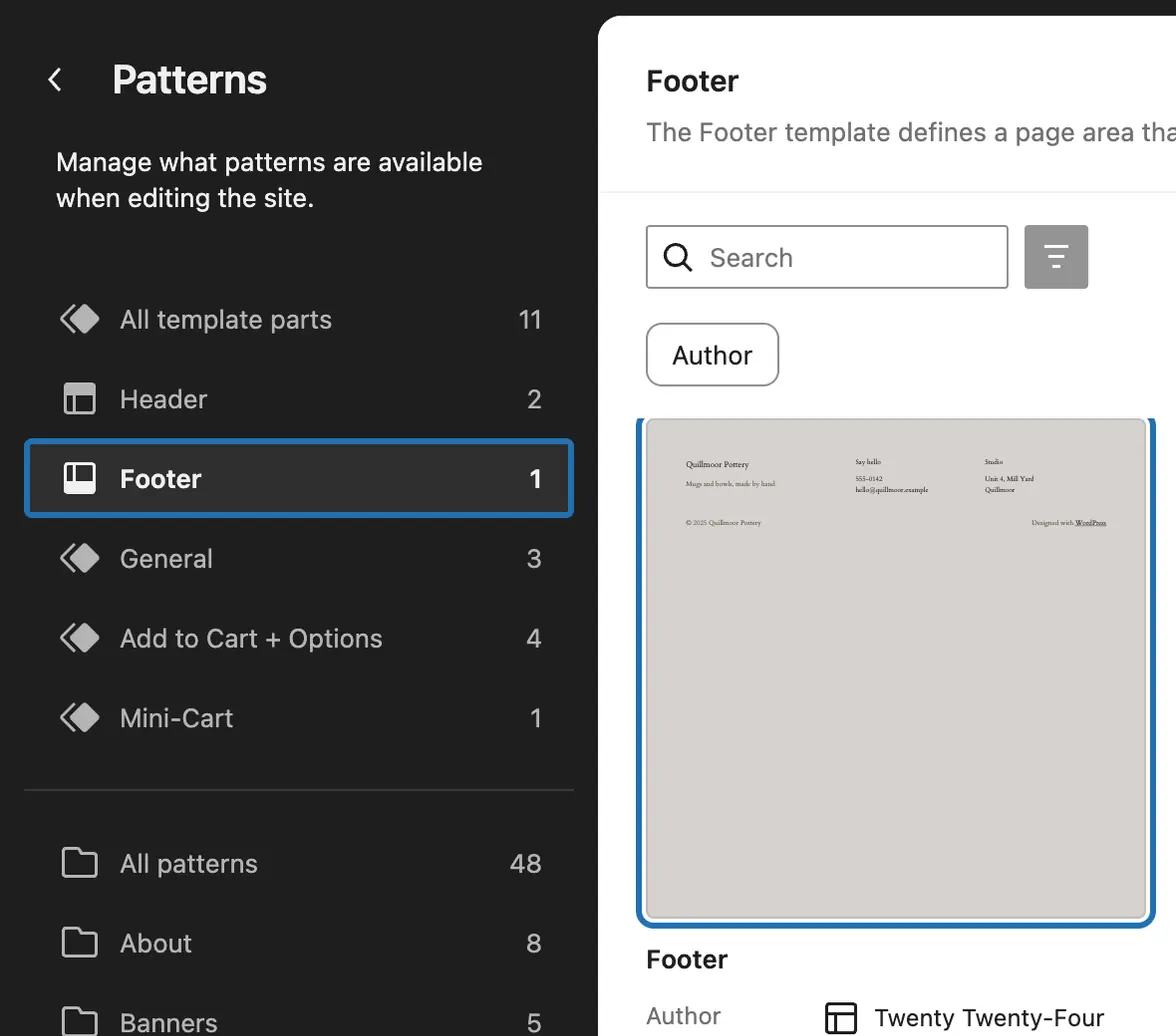Click the Footer layout icon in sidebar
Viewport: 1176px width, 1036px height.
(x=80, y=478)
